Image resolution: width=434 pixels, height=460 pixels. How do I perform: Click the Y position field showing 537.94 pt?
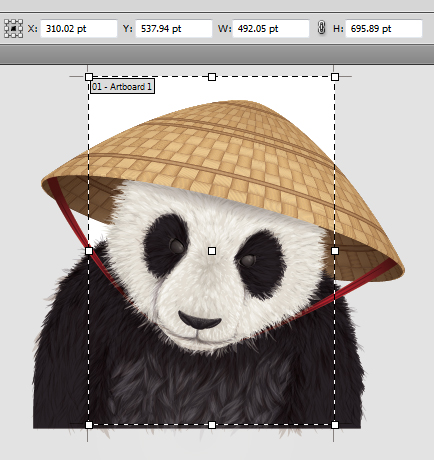tap(174, 28)
